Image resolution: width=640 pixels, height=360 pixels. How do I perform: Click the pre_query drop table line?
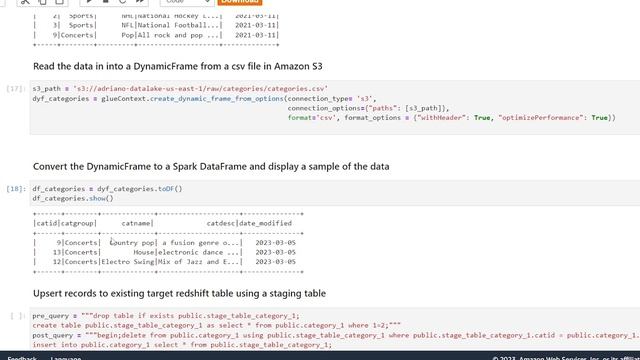click(x=166, y=316)
